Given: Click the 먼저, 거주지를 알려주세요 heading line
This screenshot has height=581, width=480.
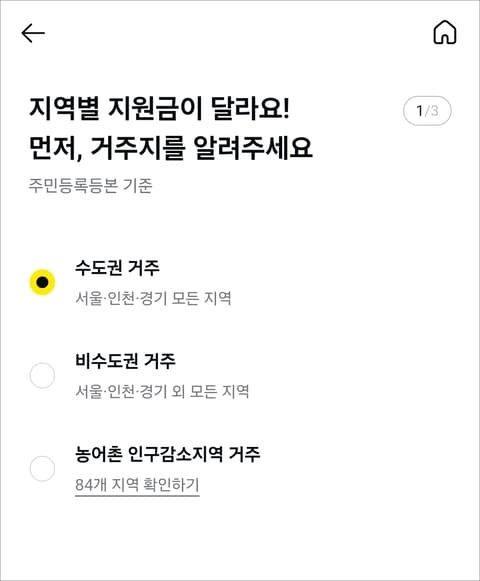Looking at the screenshot, I should tap(171, 148).
